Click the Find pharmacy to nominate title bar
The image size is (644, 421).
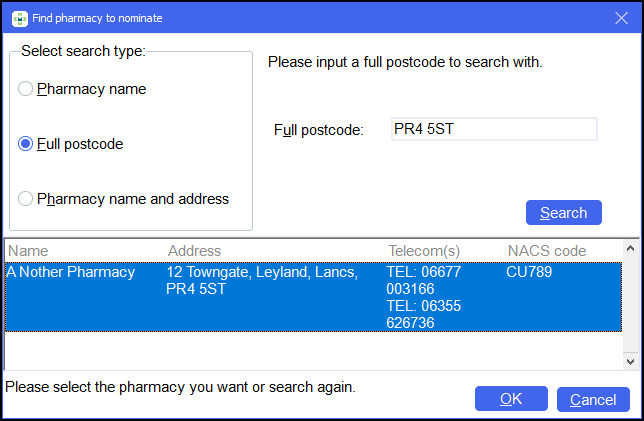(x=300, y=18)
